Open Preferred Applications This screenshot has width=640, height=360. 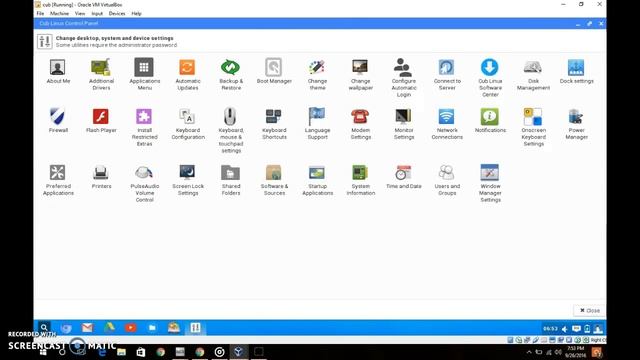coord(58,180)
